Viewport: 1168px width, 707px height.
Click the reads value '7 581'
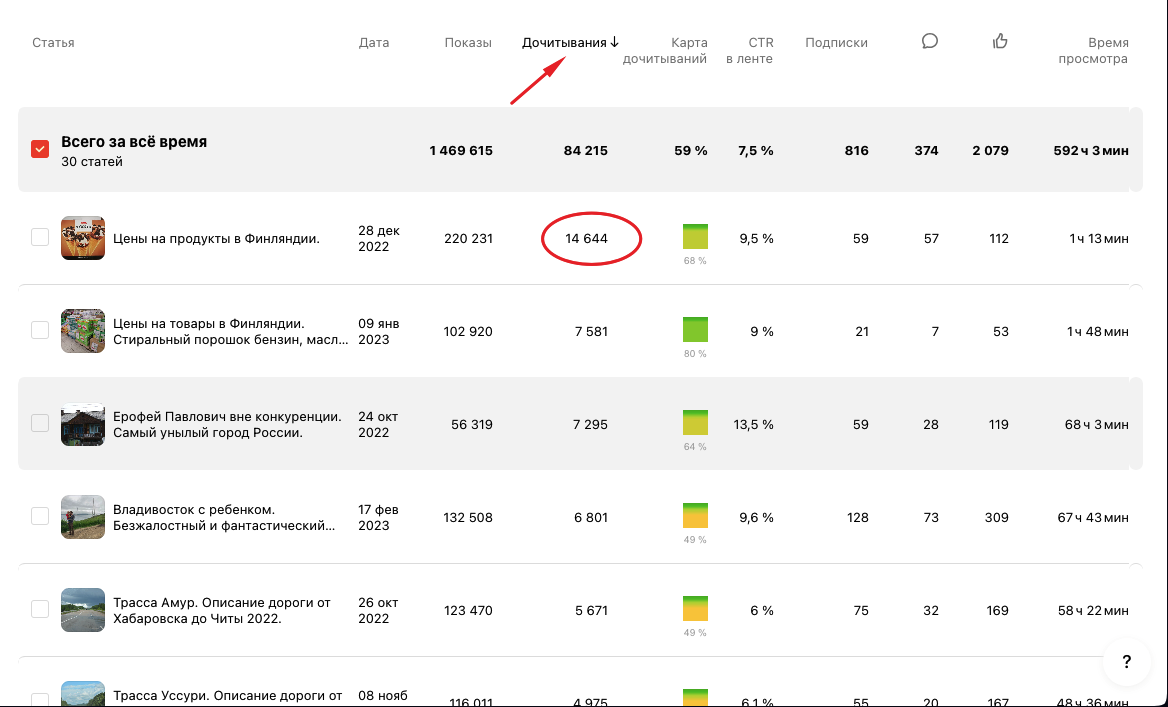591,332
